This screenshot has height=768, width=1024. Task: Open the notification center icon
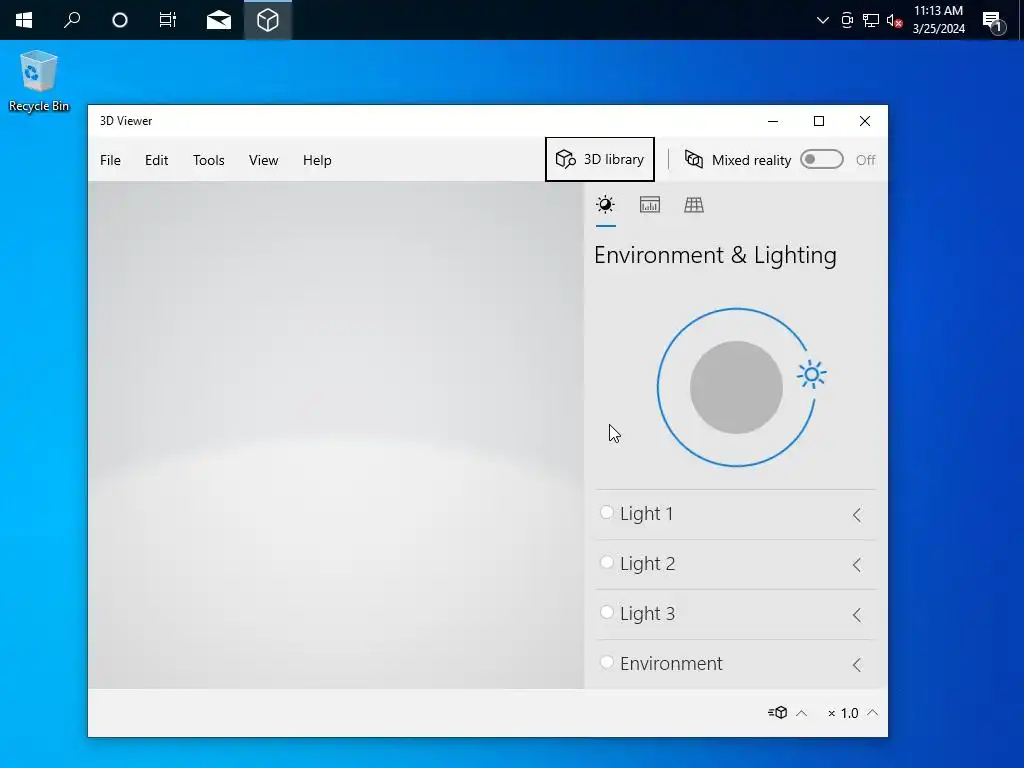(x=994, y=22)
